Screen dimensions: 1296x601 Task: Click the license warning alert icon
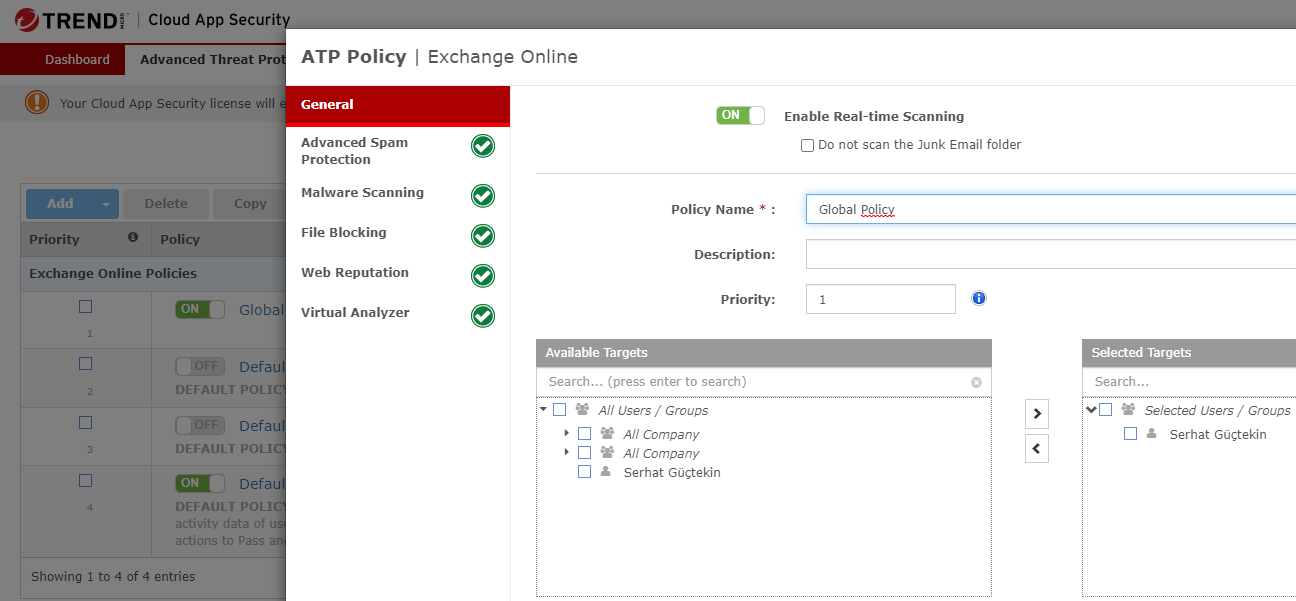(37, 102)
